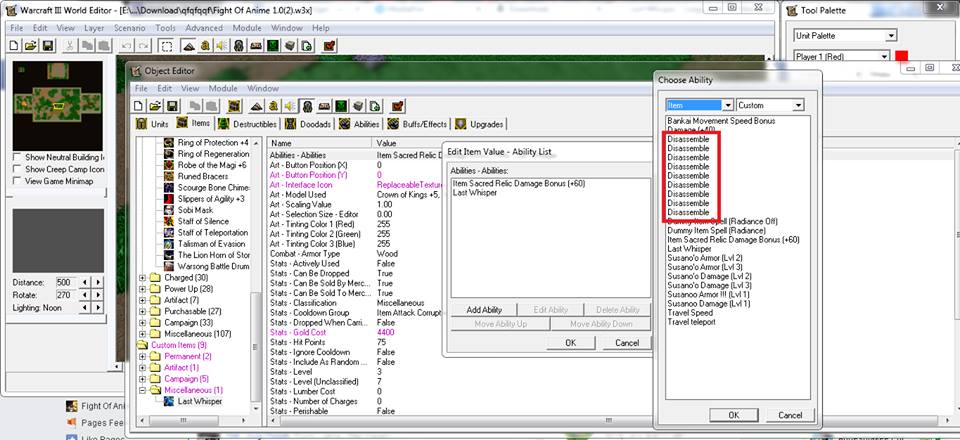Click Terrain Editor icon in Object Editor toolbar

[257, 105]
